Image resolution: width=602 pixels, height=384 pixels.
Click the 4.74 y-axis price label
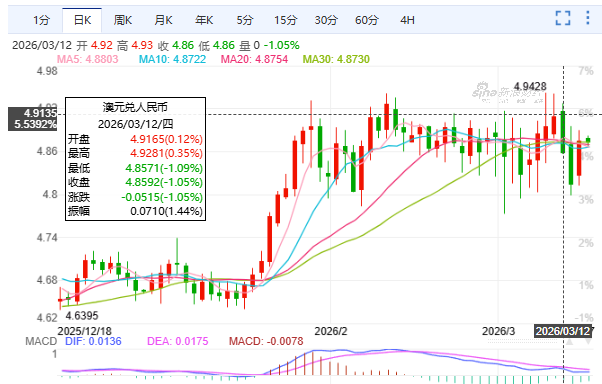(47, 238)
